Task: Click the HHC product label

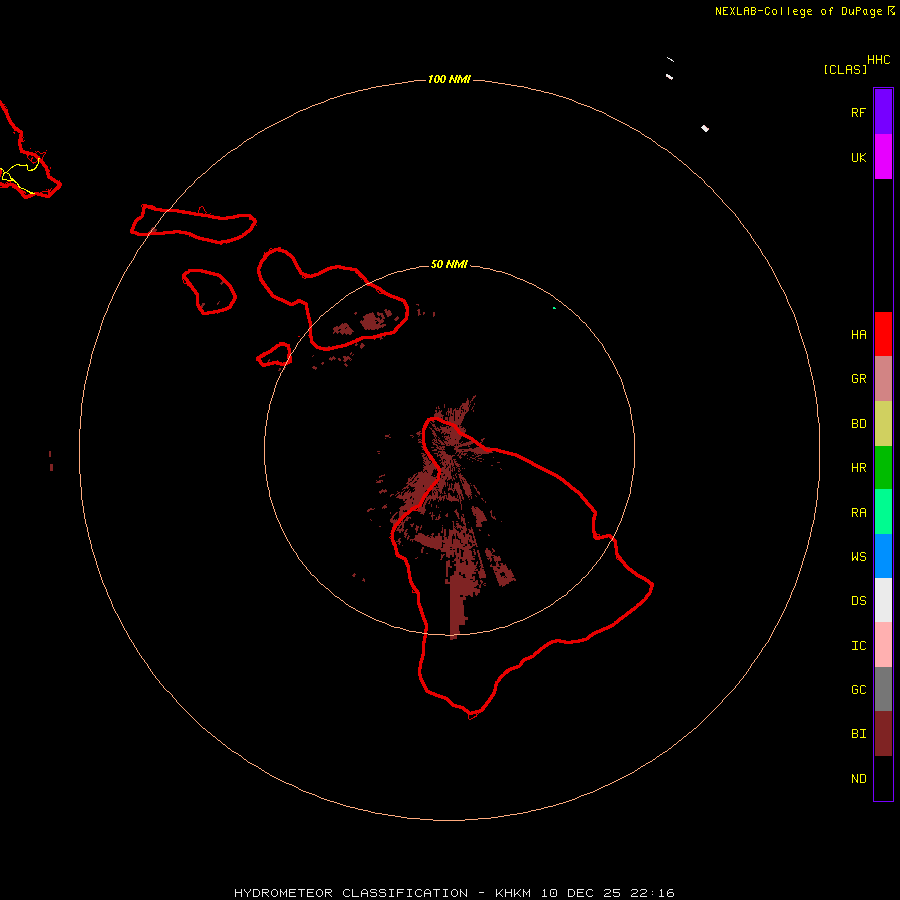Action: point(878,60)
